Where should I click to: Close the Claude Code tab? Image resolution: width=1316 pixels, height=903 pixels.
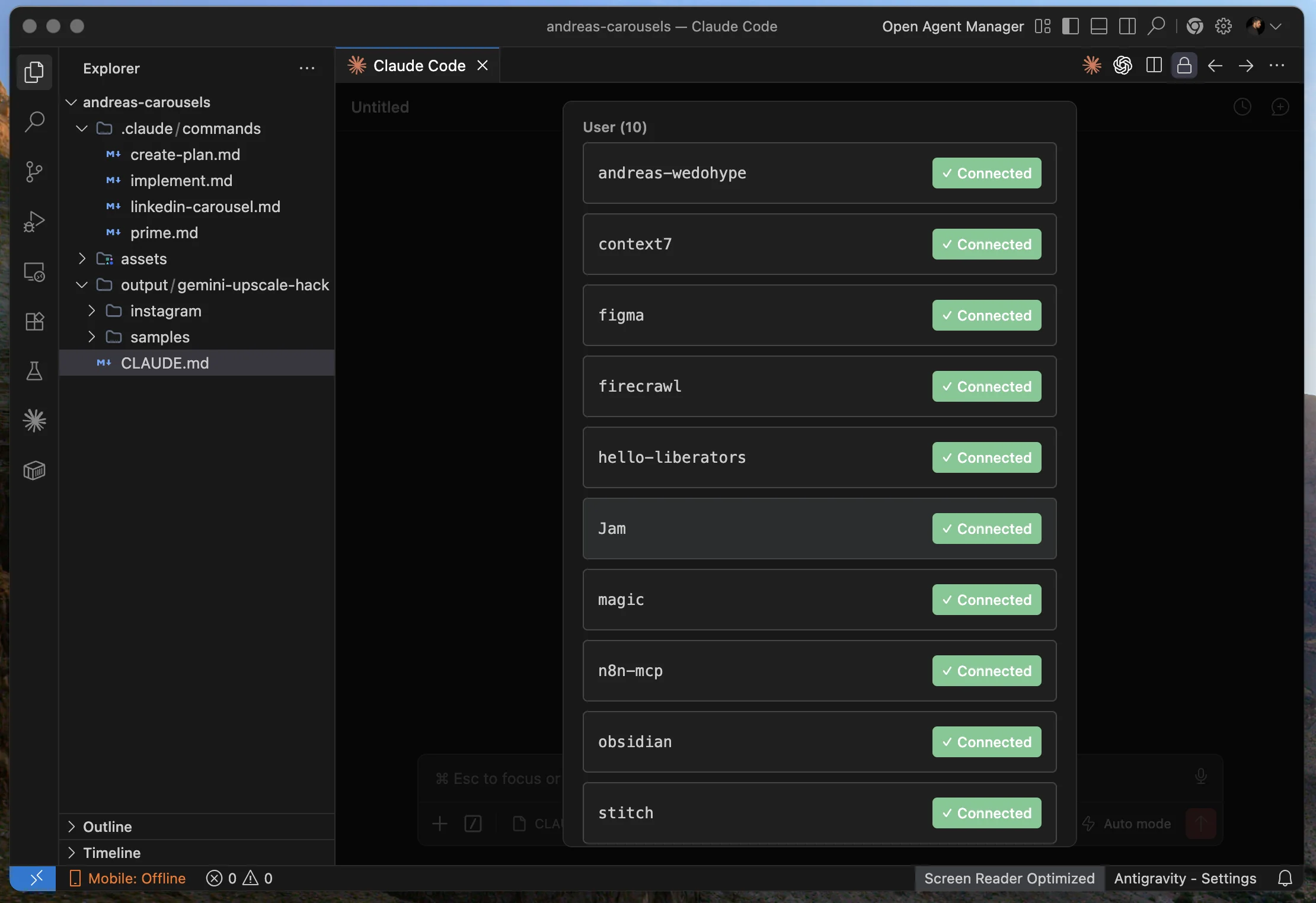(x=483, y=66)
